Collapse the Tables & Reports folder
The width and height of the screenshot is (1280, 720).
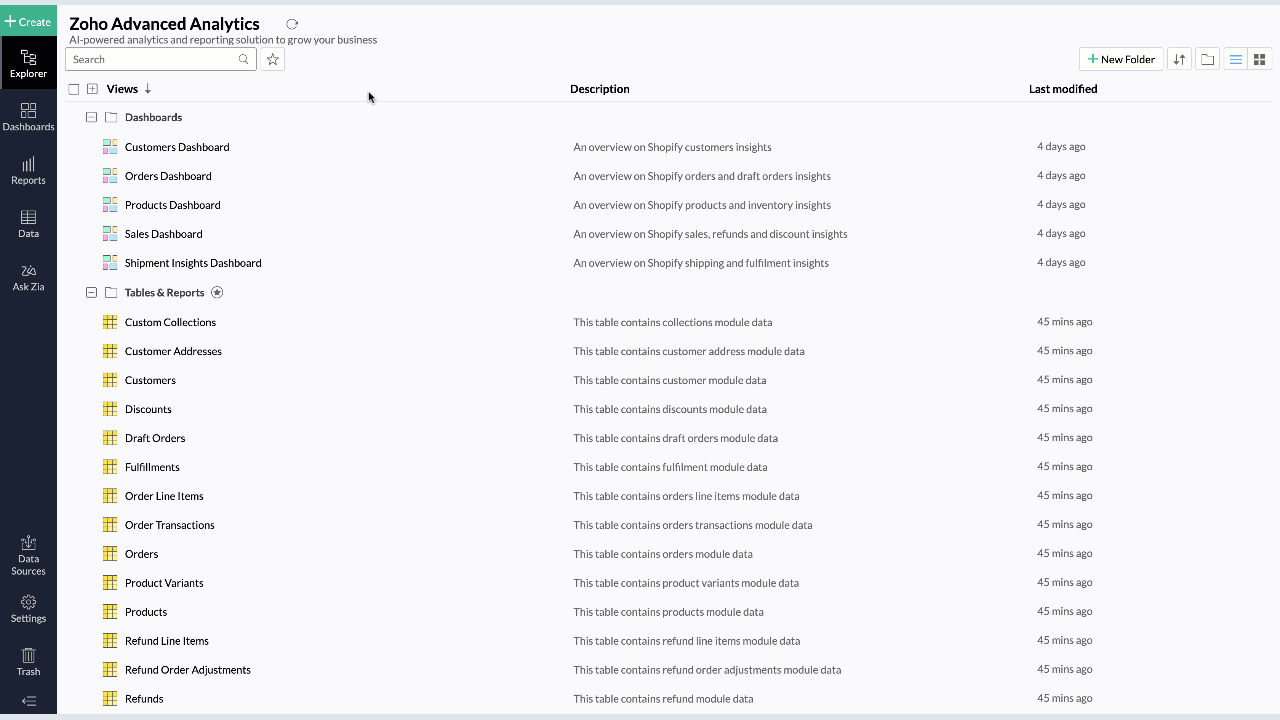tap(91, 293)
